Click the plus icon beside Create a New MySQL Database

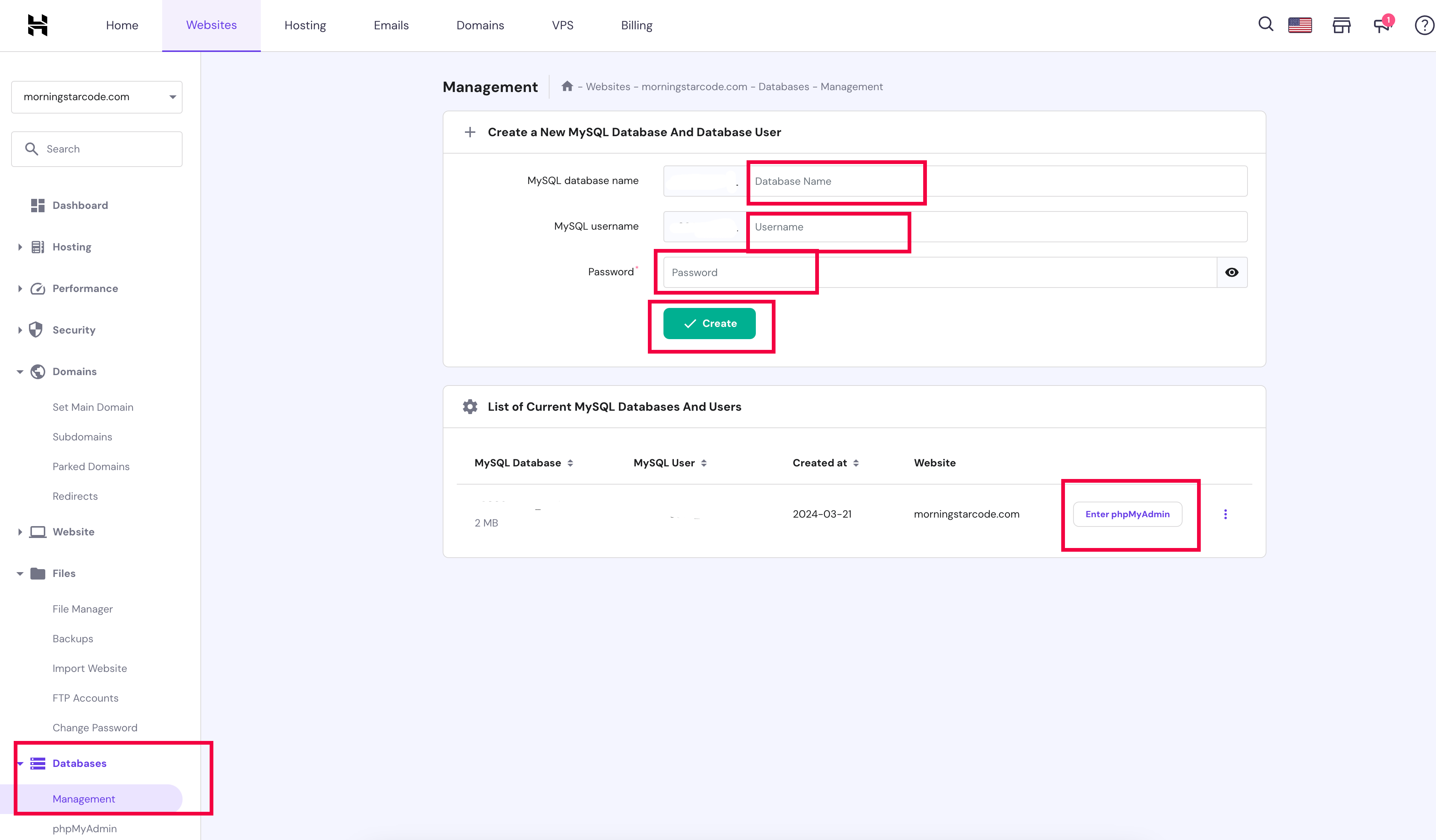pos(470,132)
